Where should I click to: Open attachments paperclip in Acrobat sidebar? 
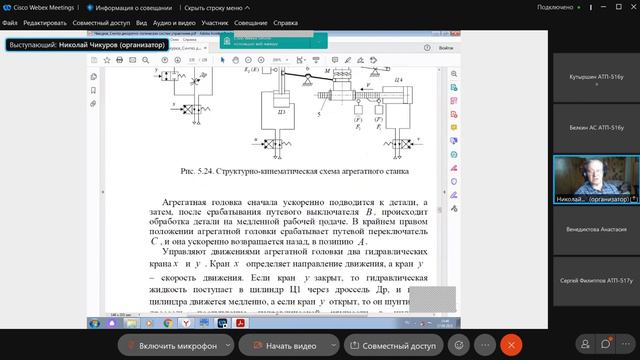click(x=93, y=104)
